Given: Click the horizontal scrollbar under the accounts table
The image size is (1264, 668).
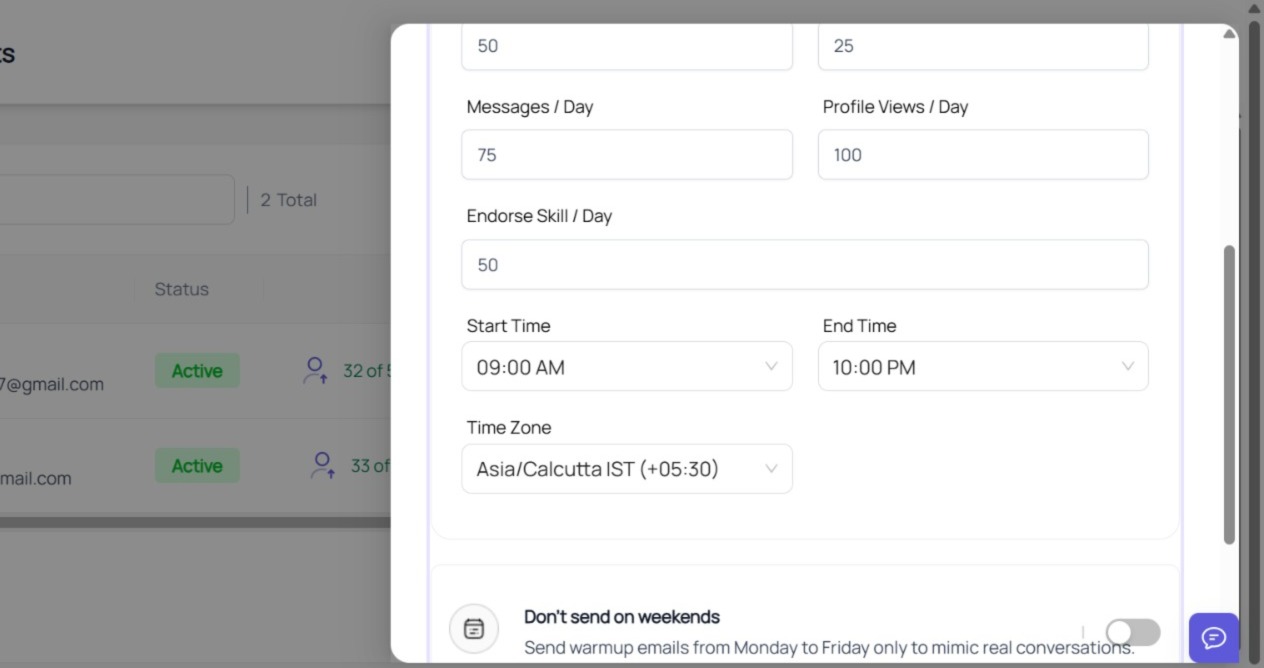Looking at the screenshot, I should 195,522.
